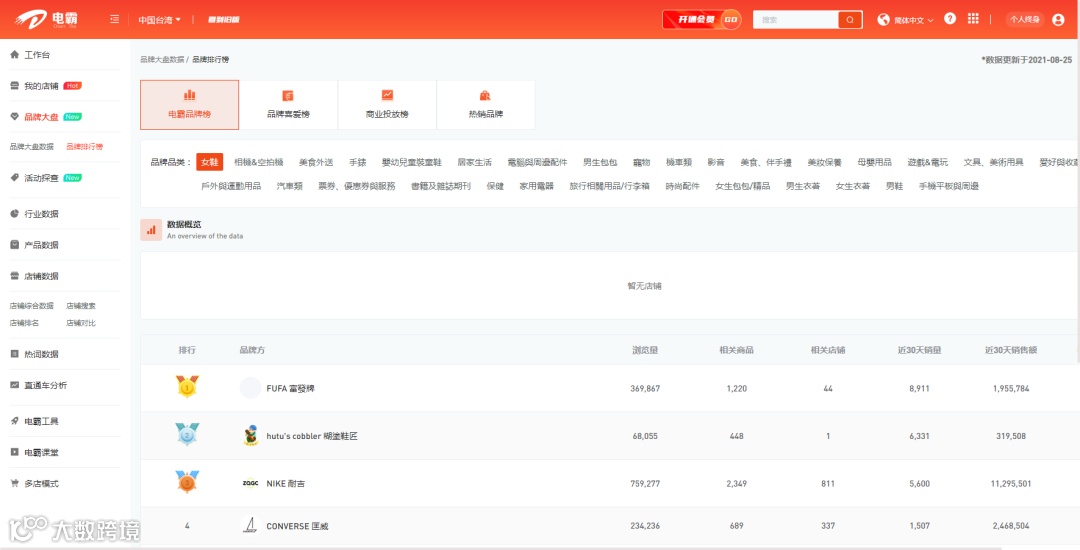Click the orange search magnifier button
1080x550 pixels.
[850, 20]
